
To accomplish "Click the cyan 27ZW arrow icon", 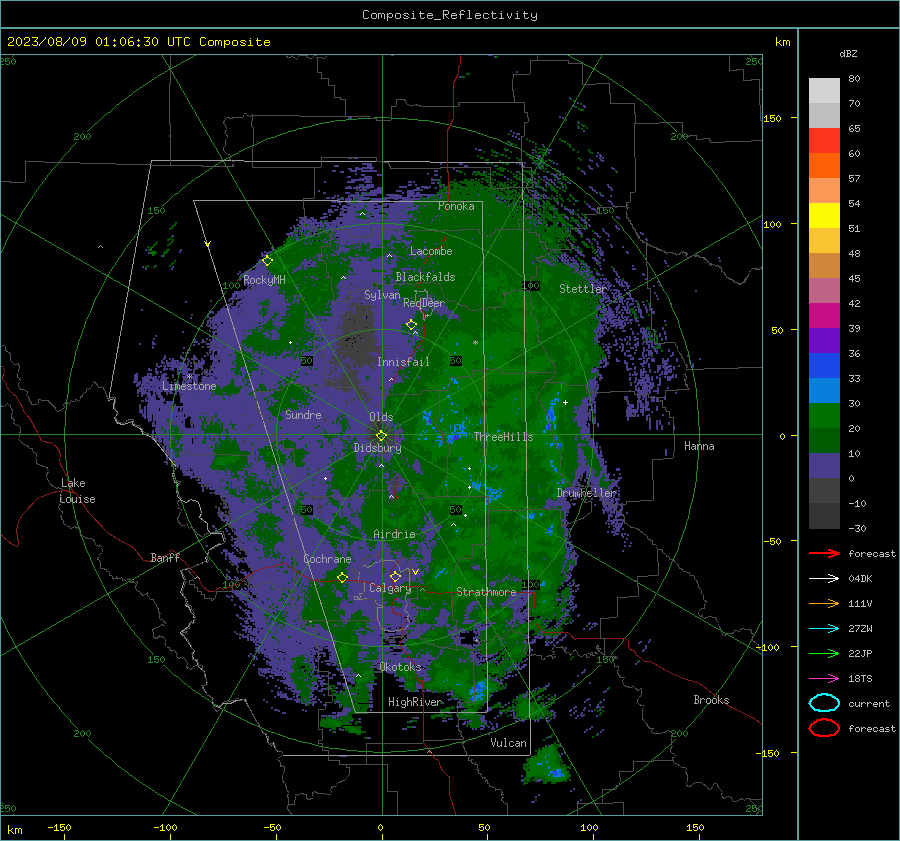I will [x=824, y=629].
